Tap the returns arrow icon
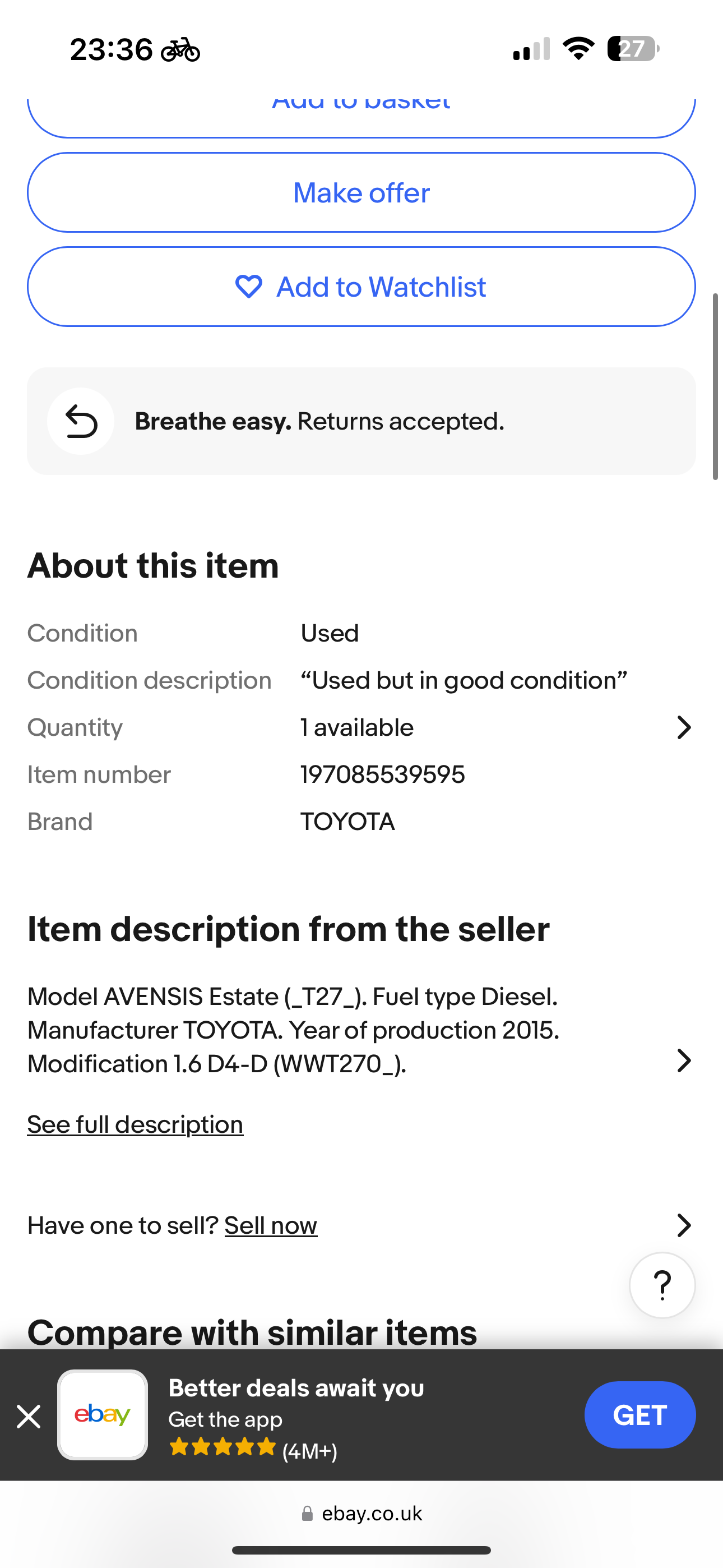The image size is (723, 1568). click(81, 421)
